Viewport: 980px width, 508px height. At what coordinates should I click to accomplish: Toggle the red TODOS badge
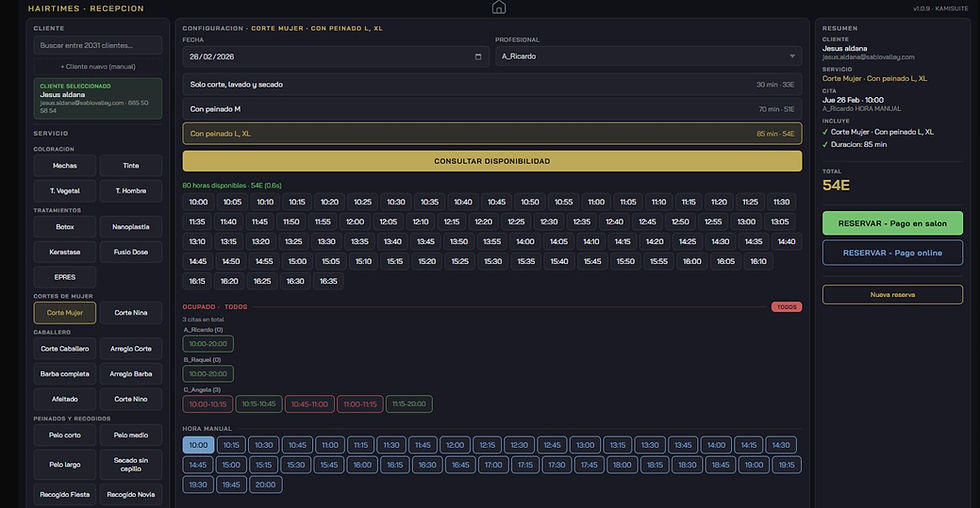(786, 307)
